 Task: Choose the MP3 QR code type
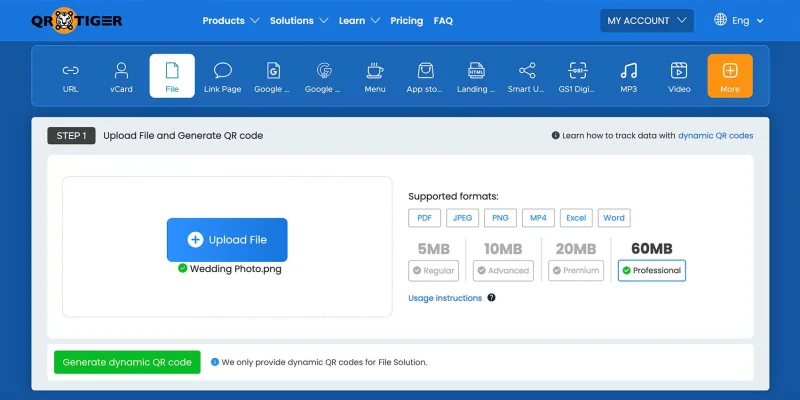(629, 76)
